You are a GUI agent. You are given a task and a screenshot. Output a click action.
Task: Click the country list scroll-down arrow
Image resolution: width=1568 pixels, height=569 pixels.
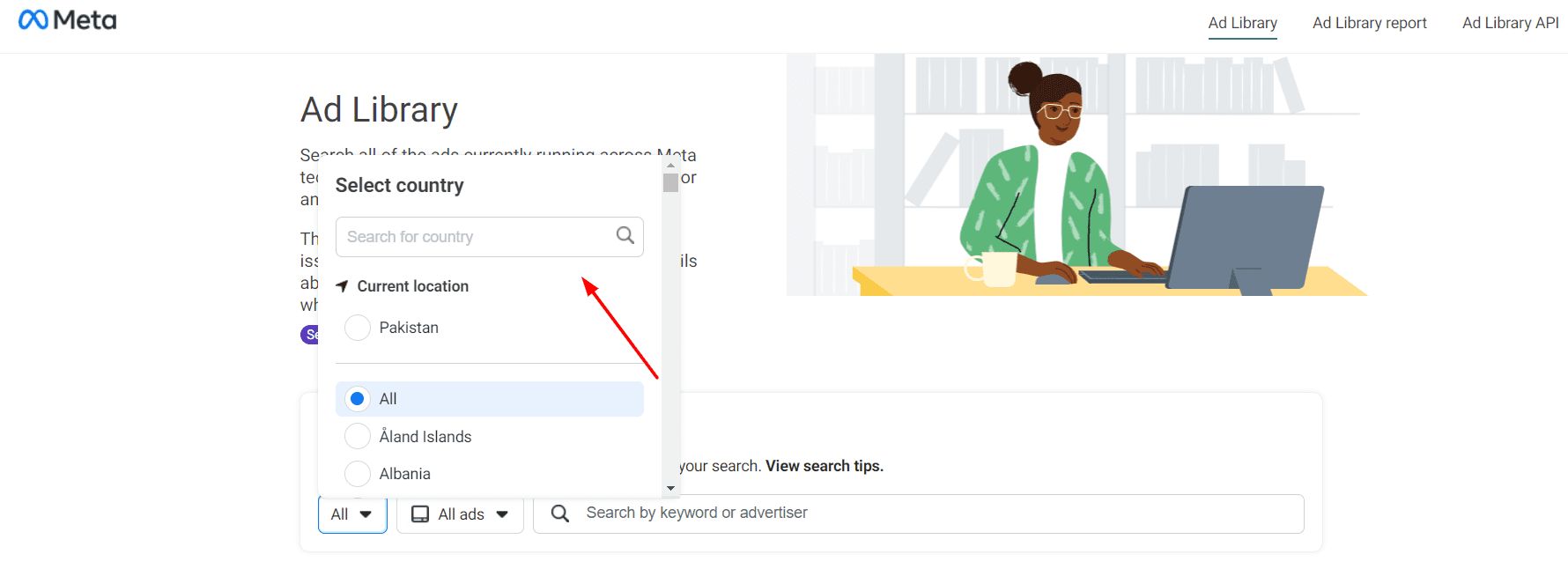[x=670, y=488]
